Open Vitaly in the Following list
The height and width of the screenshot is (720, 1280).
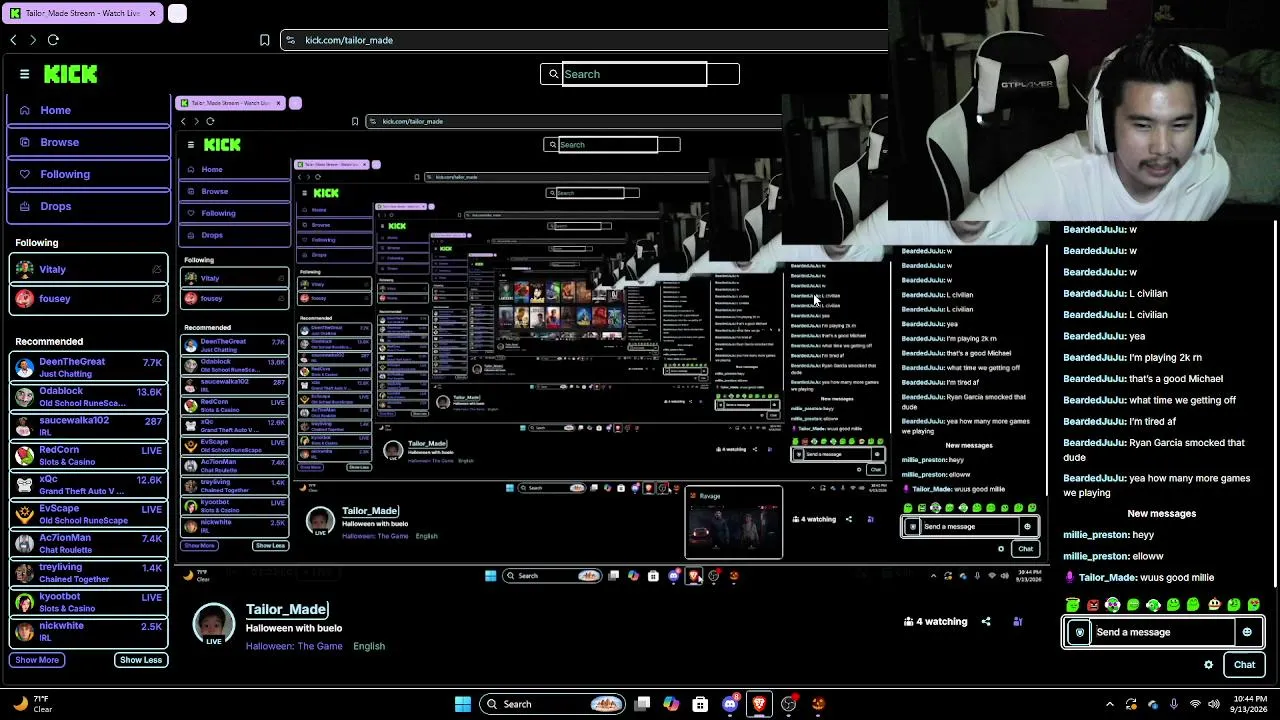click(x=89, y=269)
